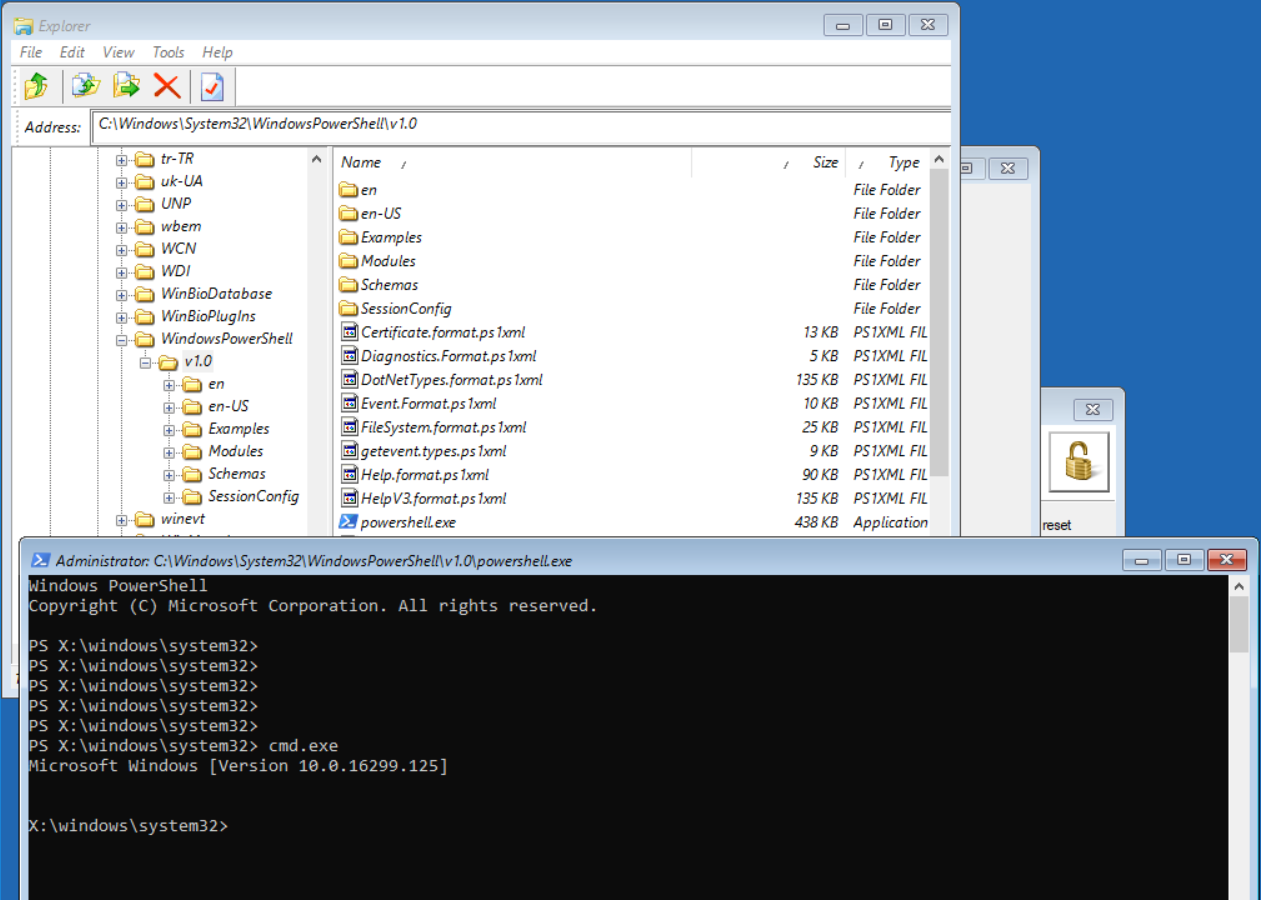Select the UNP folder in tree
Image resolution: width=1261 pixels, height=900 pixels.
click(175, 204)
